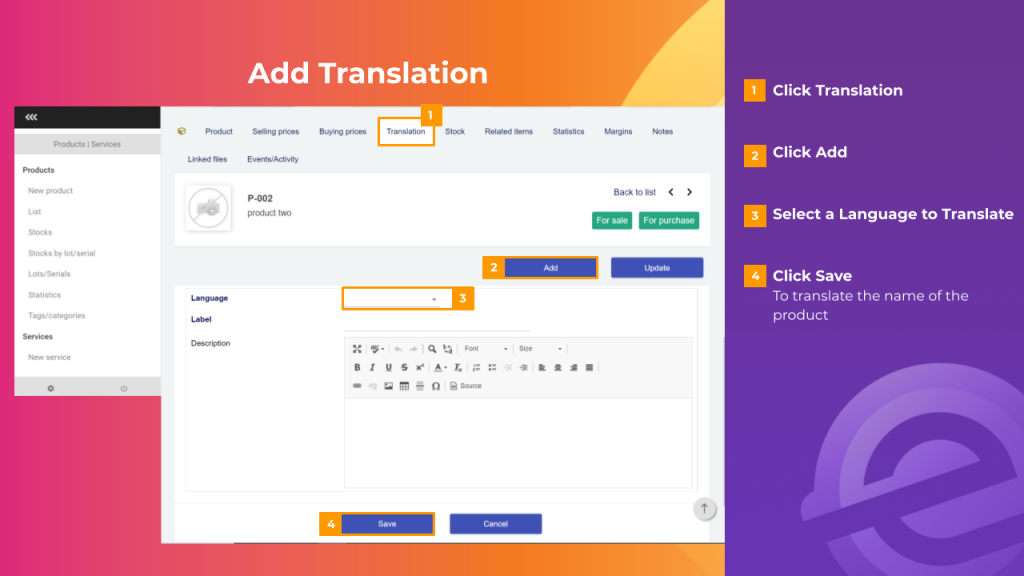The image size is (1024, 576).
Task: Click the Undo arrow in the editor toolbar
Action: (396, 348)
